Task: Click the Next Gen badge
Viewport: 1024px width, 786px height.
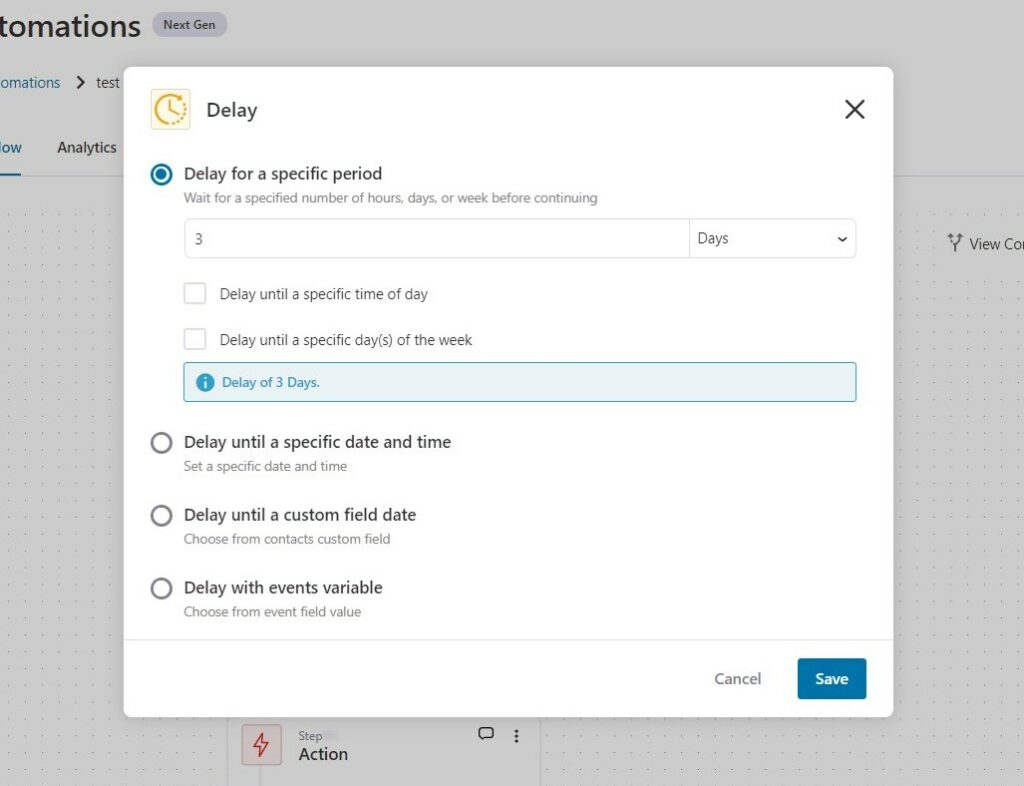Action: [x=189, y=25]
